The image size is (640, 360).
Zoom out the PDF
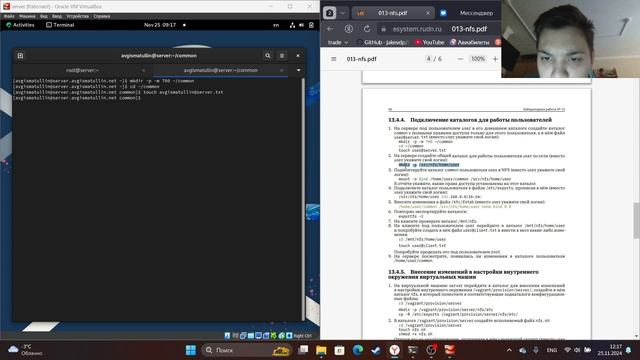(460, 59)
